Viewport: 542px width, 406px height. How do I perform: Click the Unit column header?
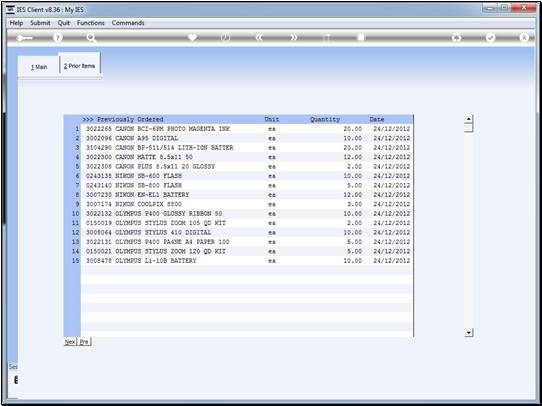(x=272, y=119)
